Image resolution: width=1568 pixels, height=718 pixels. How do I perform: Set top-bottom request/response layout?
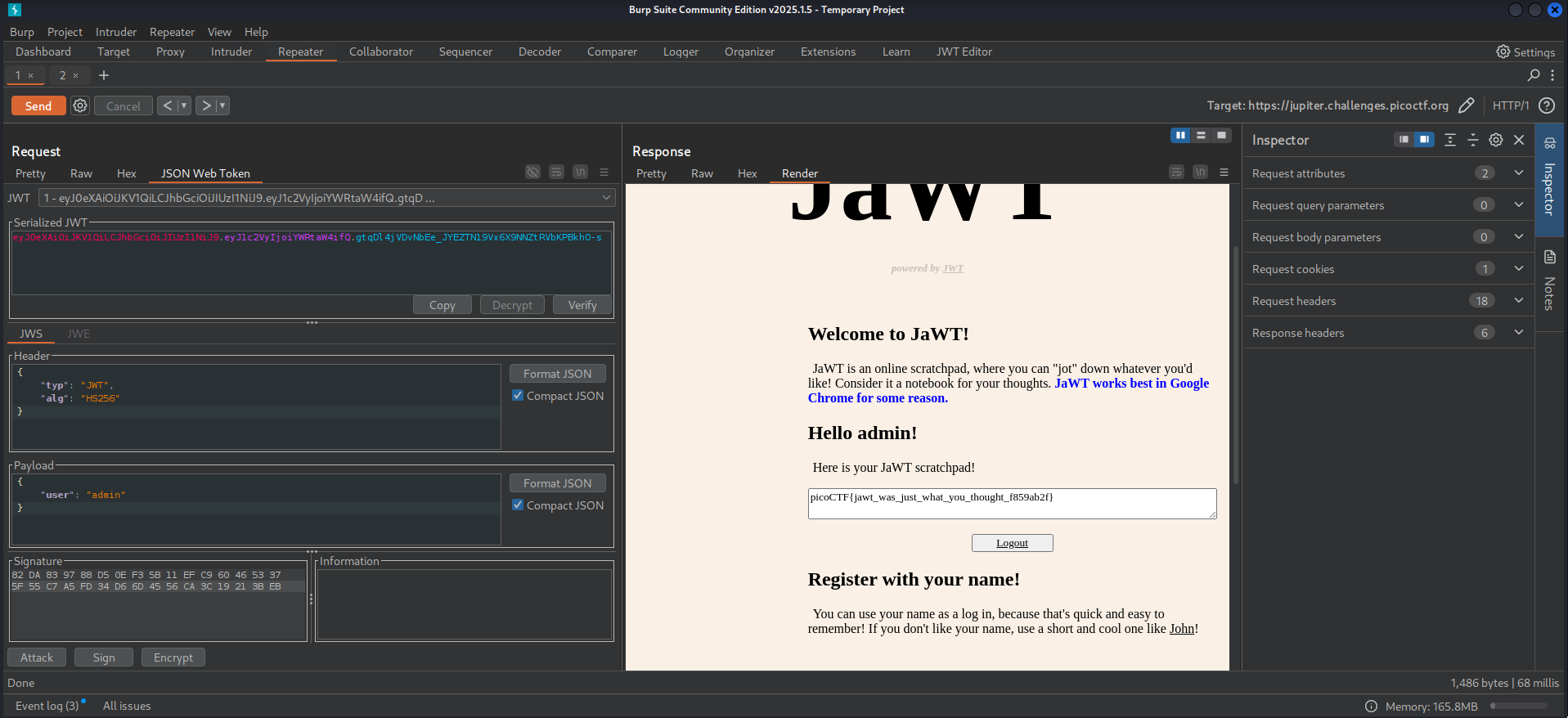click(x=1201, y=136)
